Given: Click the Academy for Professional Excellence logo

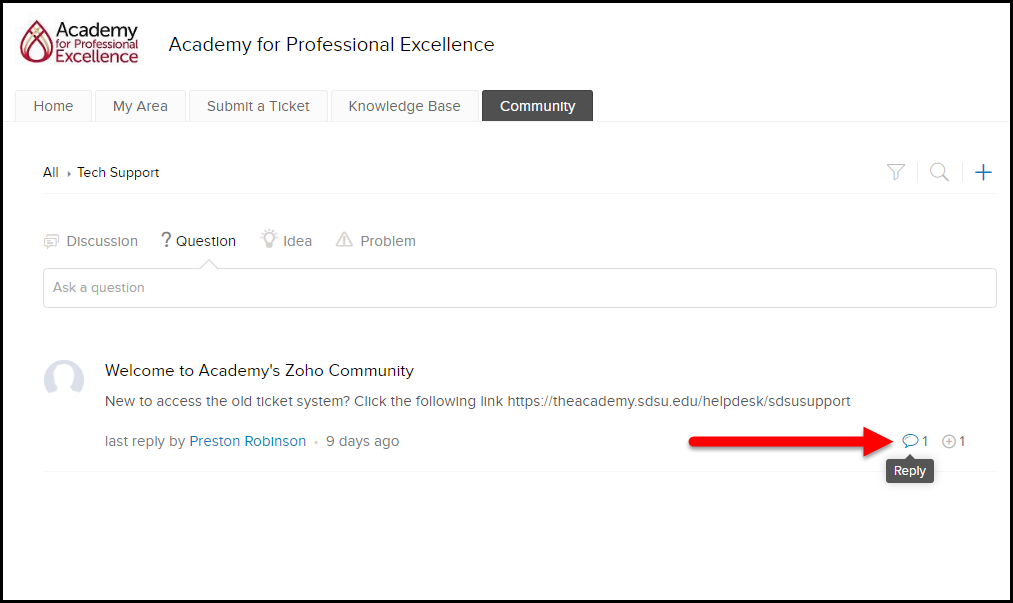Looking at the screenshot, I should click(x=79, y=42).
